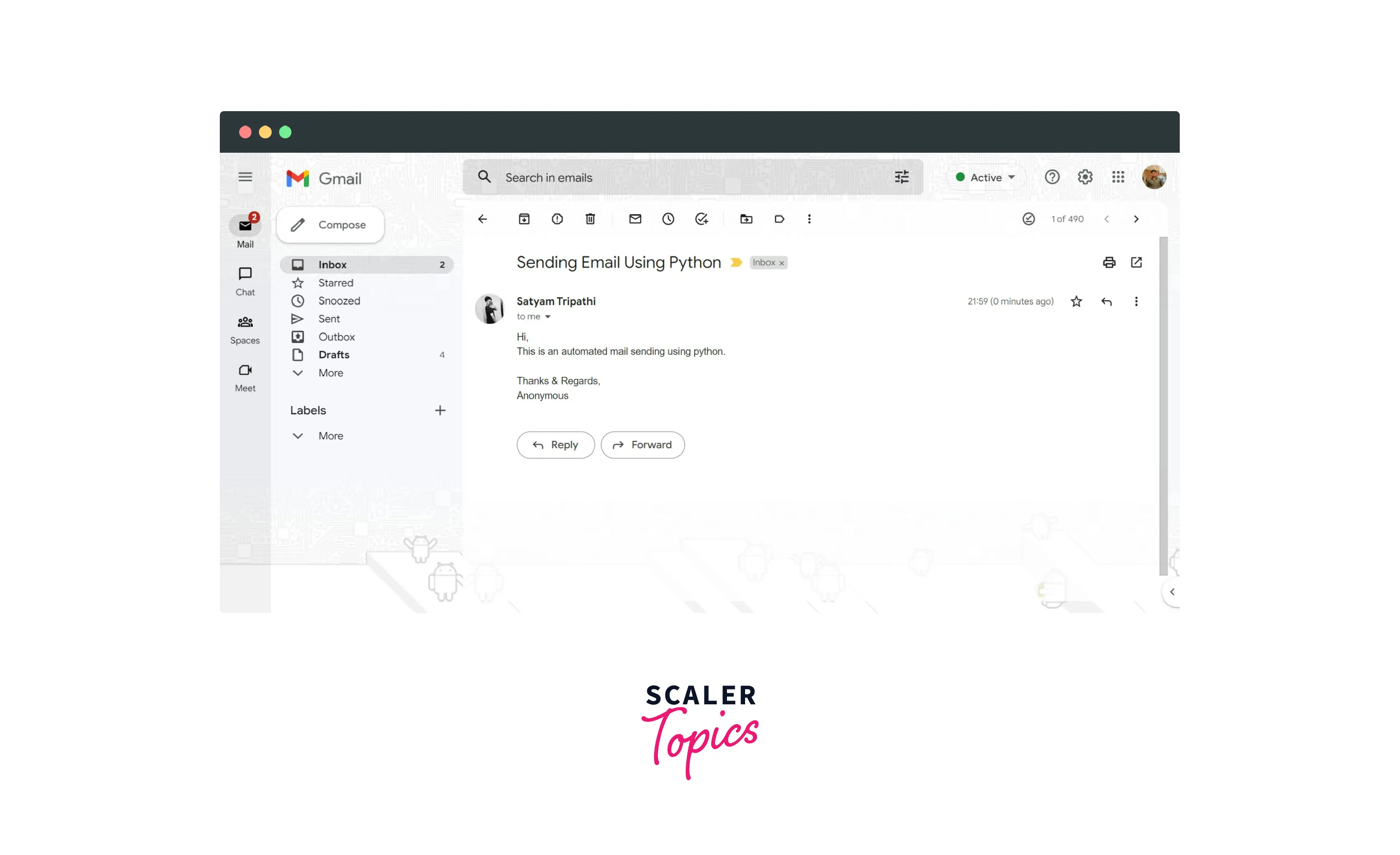Click the Snooze icon on toolbar

tap(668, 219)
